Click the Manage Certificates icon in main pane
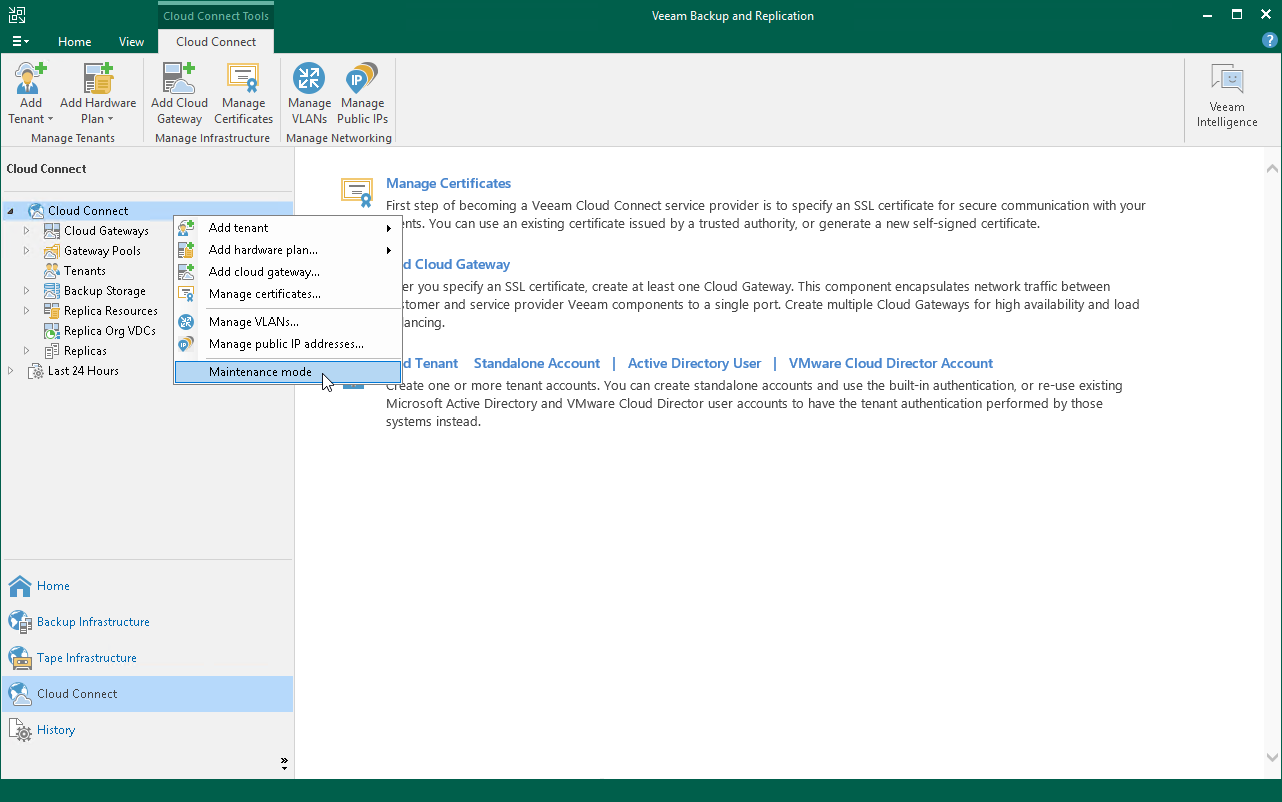1282x802 pixels. point(357,192)
